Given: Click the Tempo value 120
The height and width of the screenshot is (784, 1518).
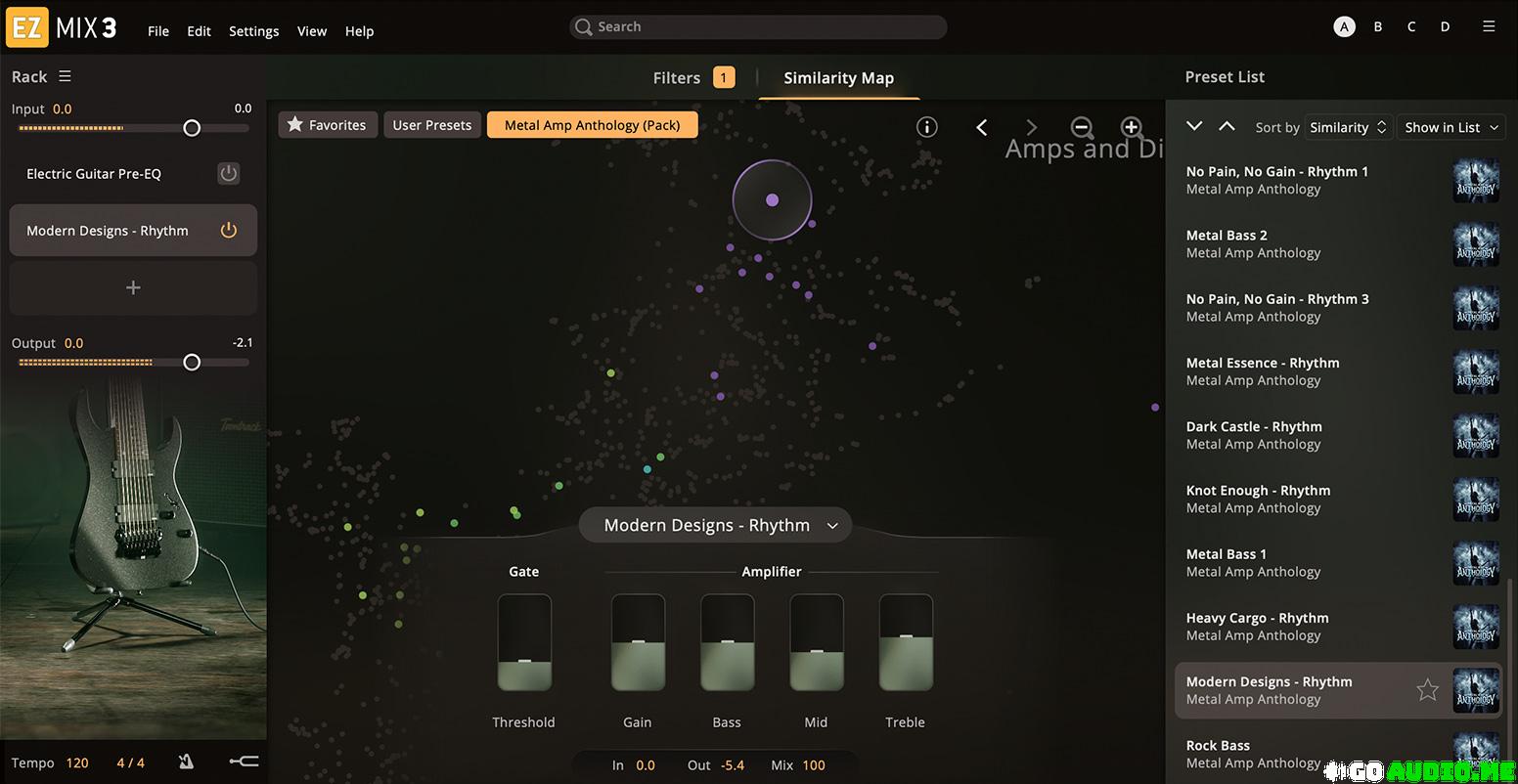Looking at the screenshot, I should (77, 762).
